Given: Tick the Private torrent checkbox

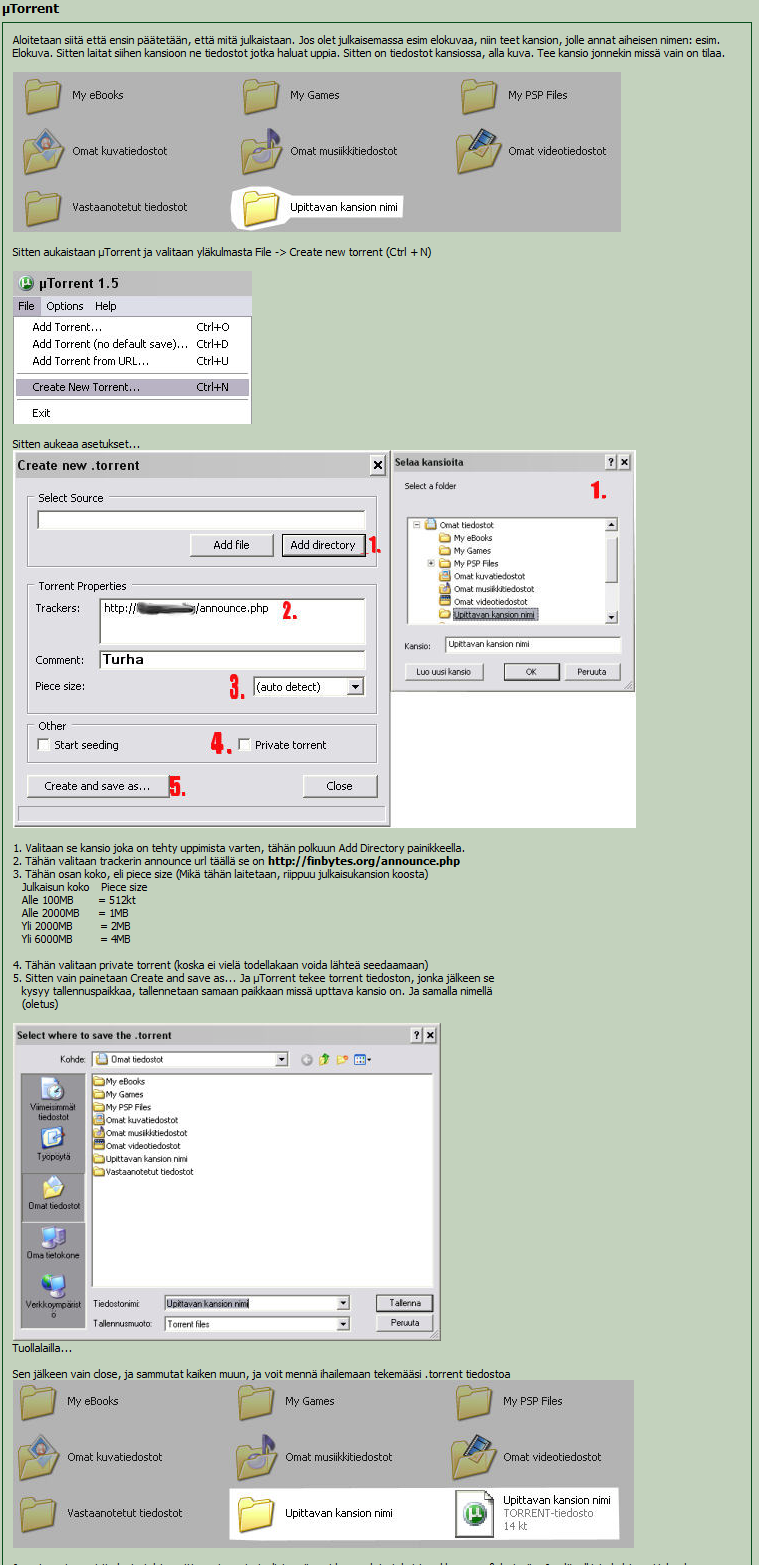Looking at the screenshot, I should [244, 745].
